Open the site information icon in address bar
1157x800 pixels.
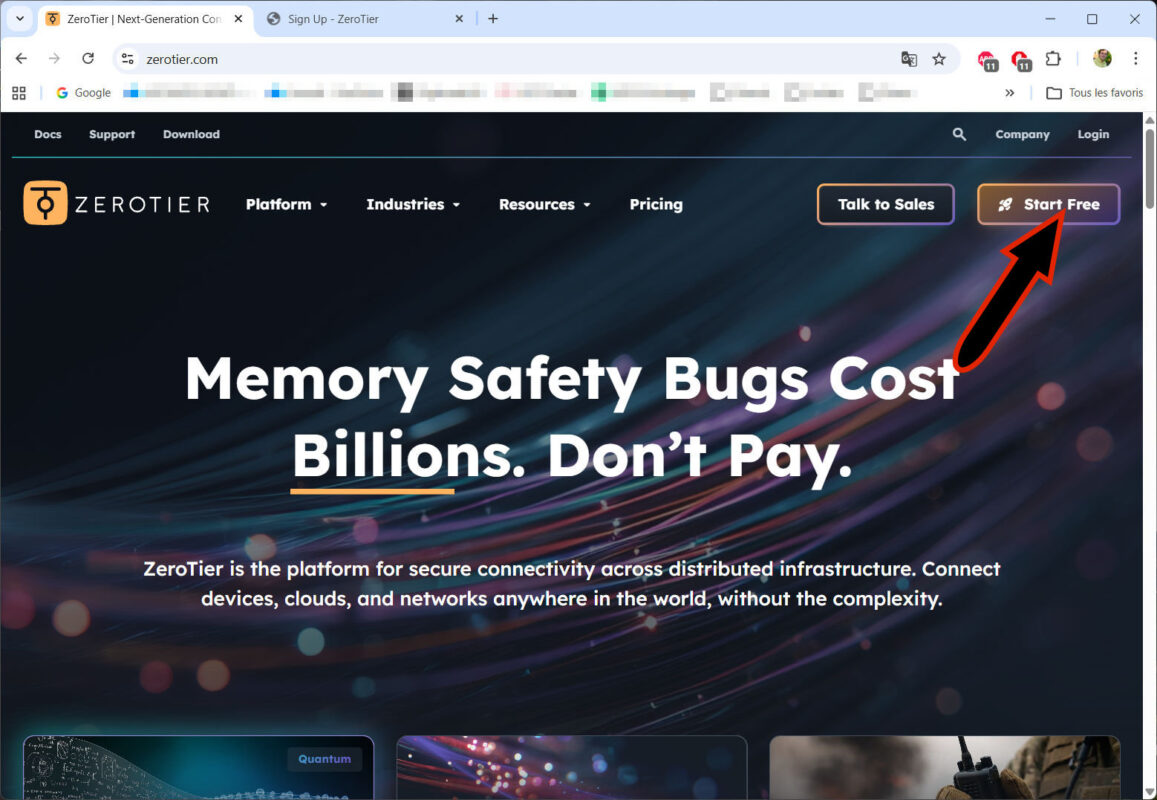[128, 59]
